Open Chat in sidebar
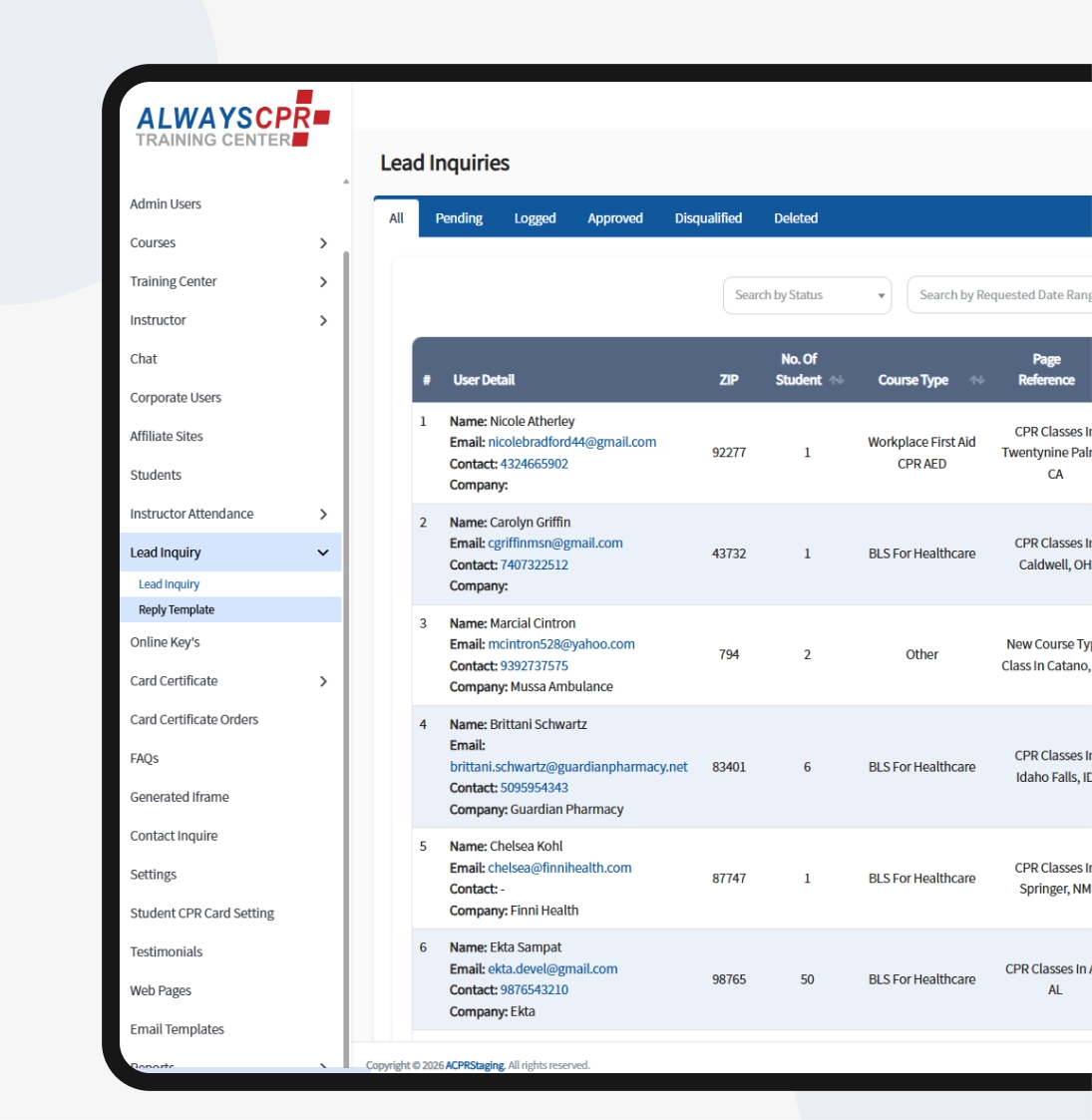This screenshot has height=1120, width=1092. click(144, 359)
